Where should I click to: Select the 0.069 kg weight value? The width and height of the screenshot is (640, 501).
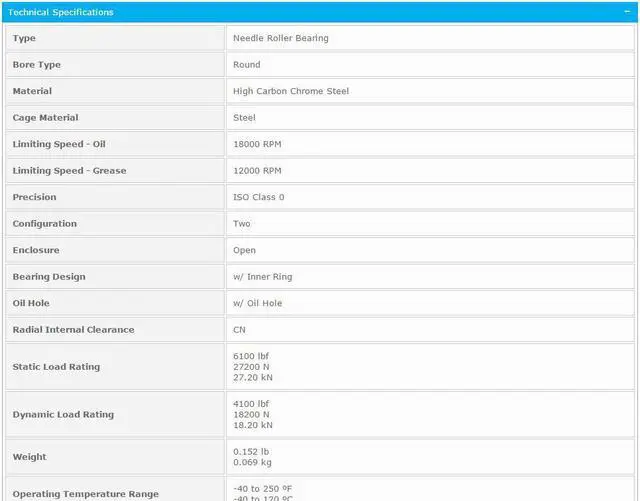[x=252, y=463]
